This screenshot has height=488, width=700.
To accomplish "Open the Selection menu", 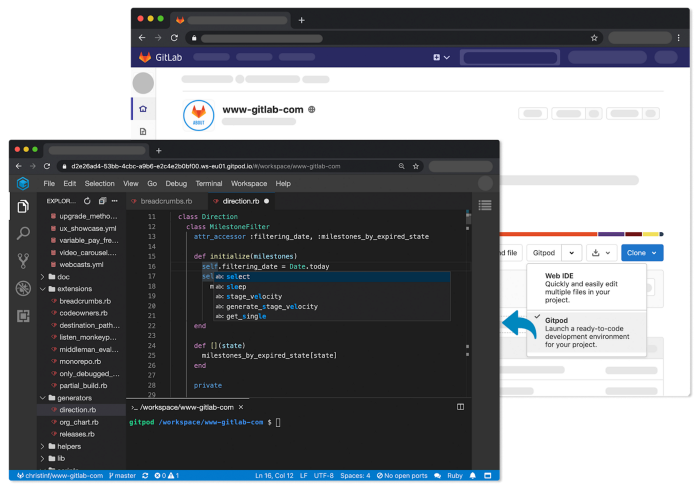I will [x=100, y=184].
